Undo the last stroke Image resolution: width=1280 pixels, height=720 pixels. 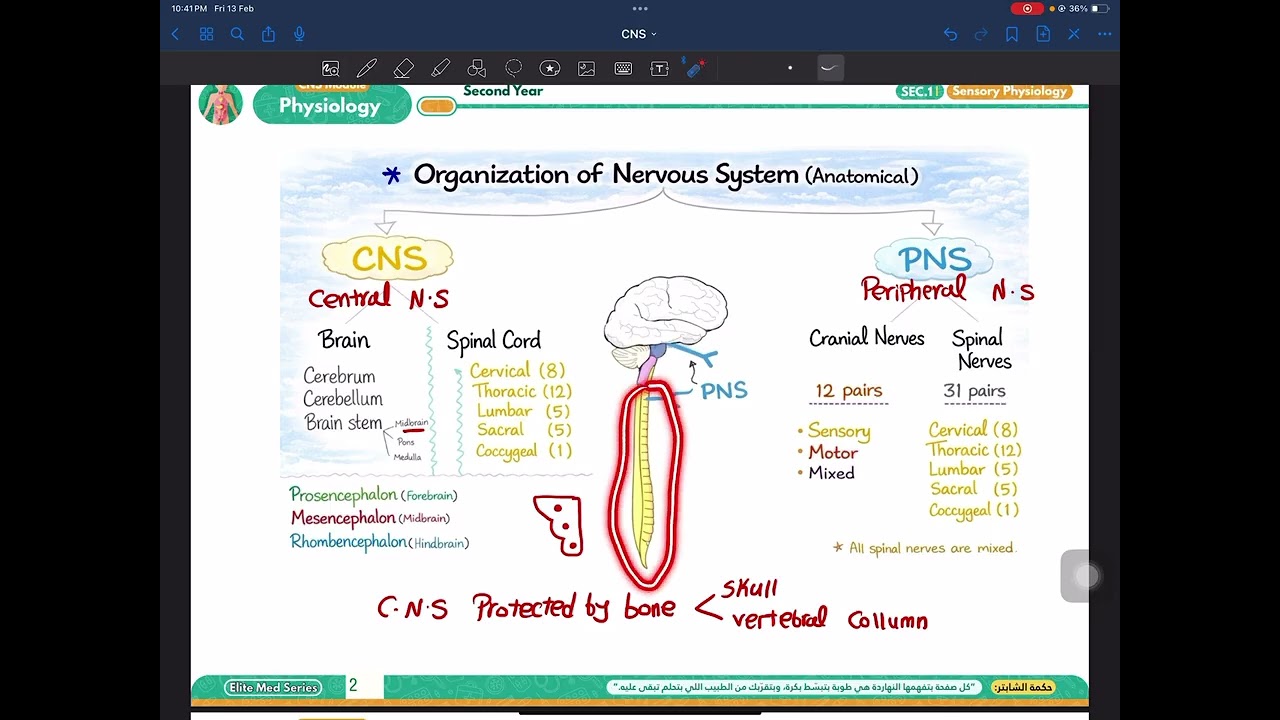tap(950, 34)
